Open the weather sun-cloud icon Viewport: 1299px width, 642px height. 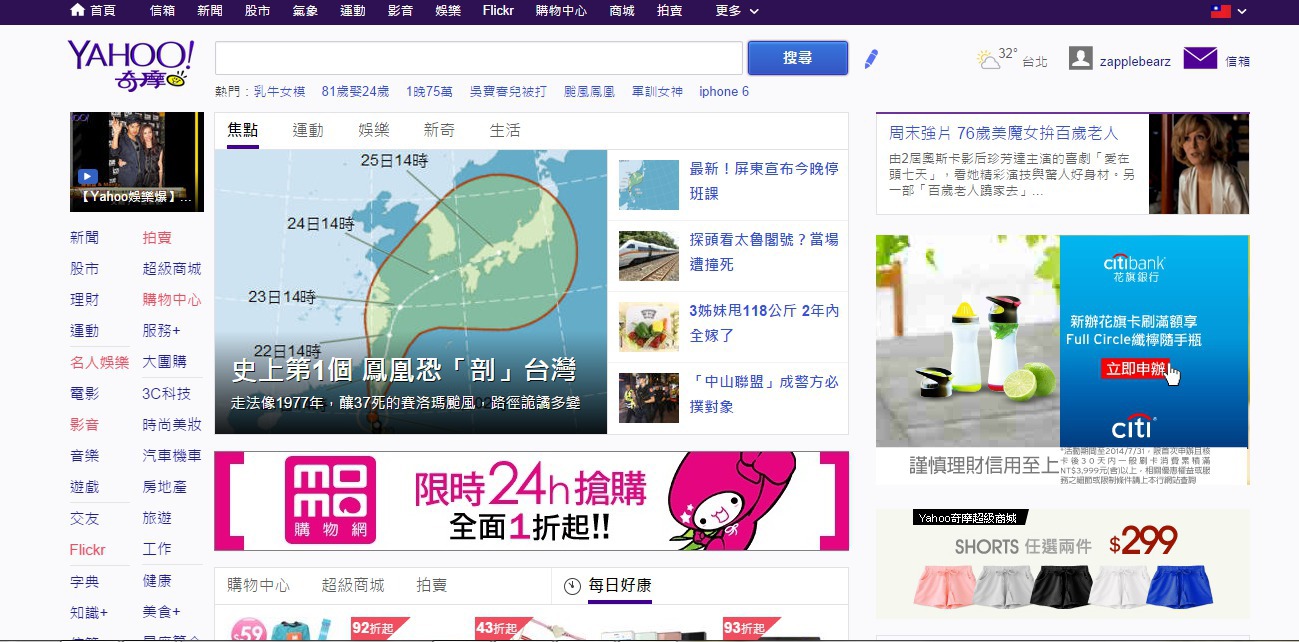click(x=988, y=60)
